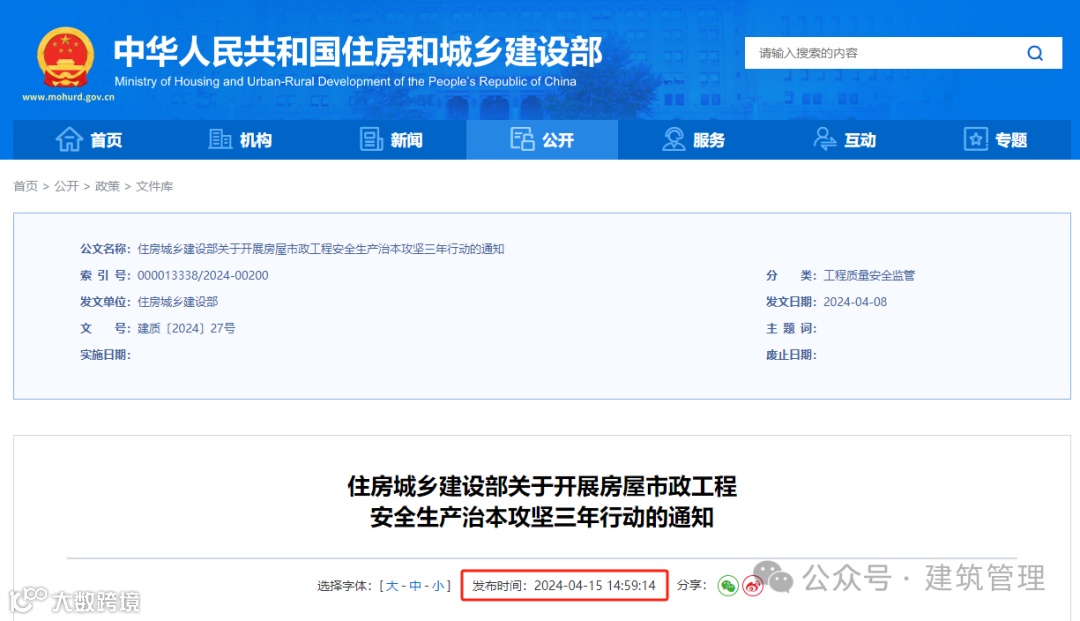Click category value 工程质量安全监管
This screenshot has height=621, width=1080.
coord(869,275)
